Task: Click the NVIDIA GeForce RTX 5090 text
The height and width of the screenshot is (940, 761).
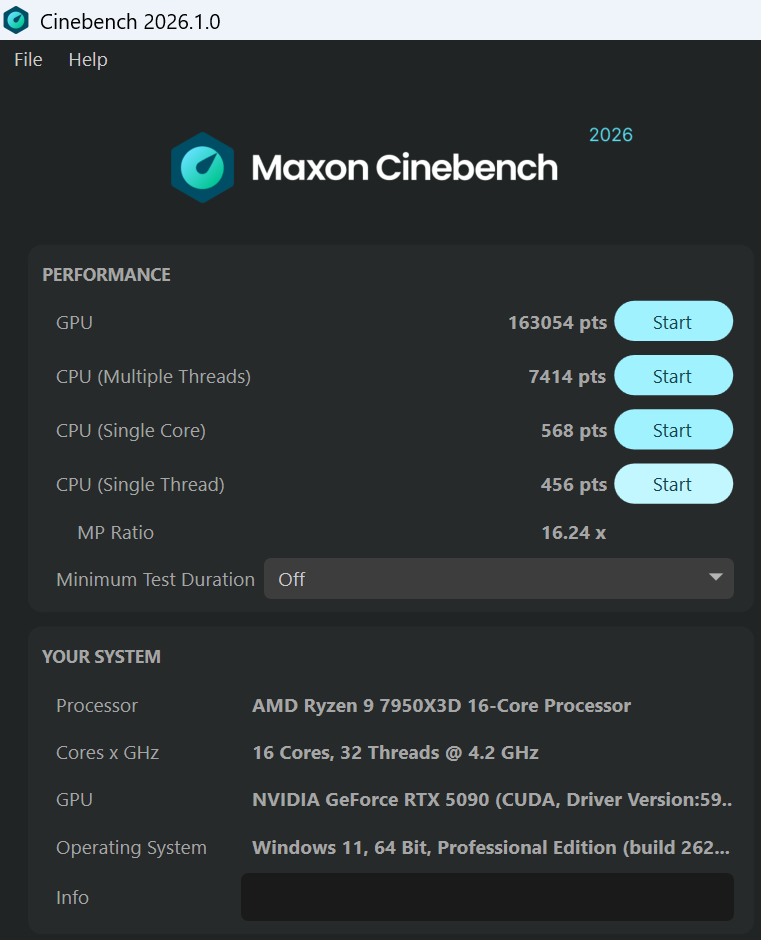Action: point(492,800)
